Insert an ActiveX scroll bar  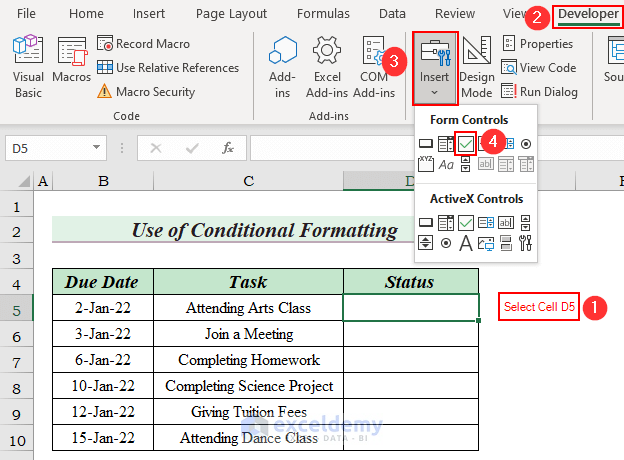coord(526,223)
